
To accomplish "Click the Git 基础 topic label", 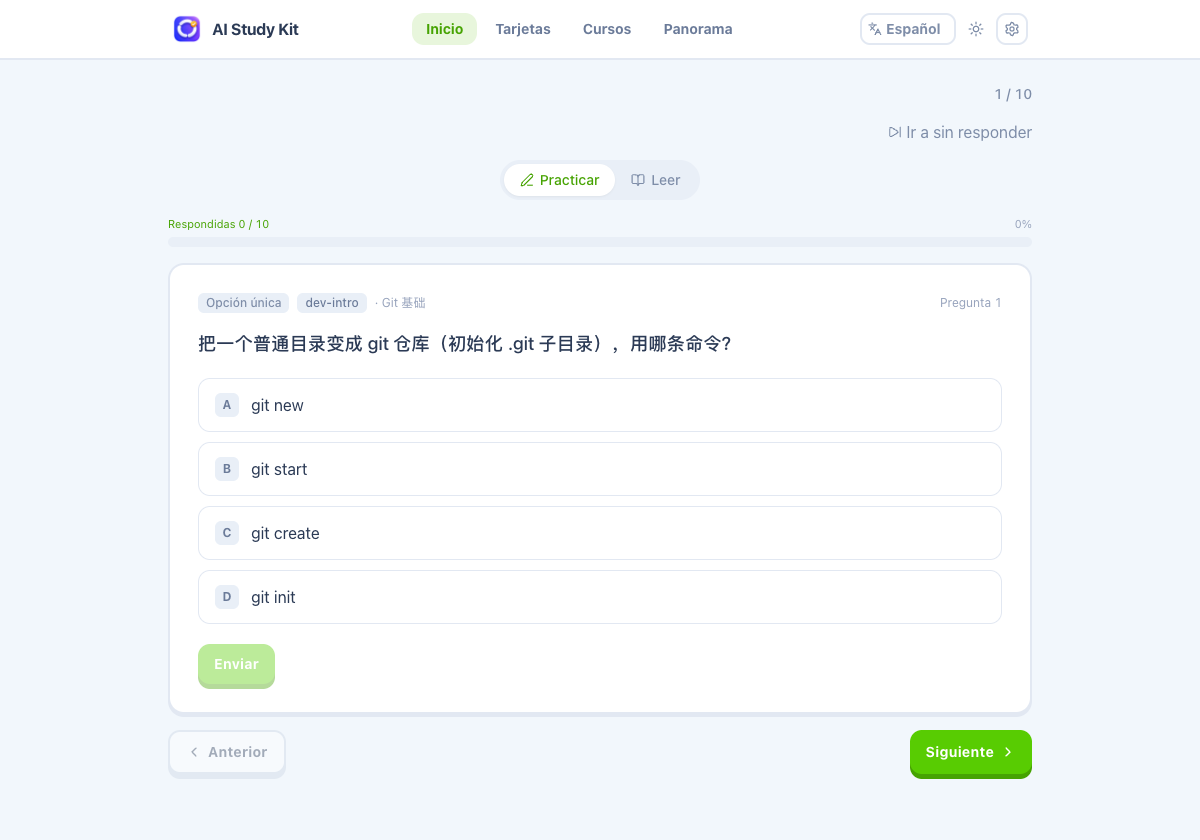I will click(x=403, y=303).
